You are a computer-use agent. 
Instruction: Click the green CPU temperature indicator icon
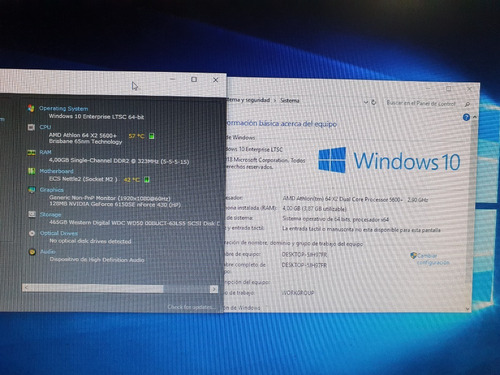(151, 136)
